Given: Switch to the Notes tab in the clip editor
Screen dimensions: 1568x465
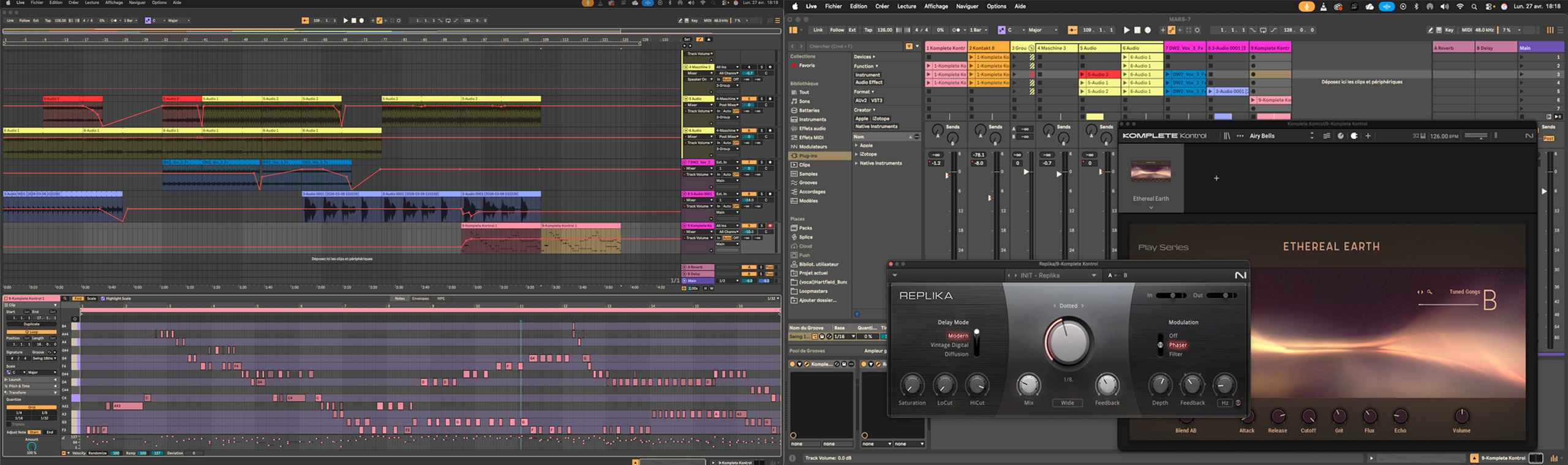Looking at the screenshot, I should [400, 299].
